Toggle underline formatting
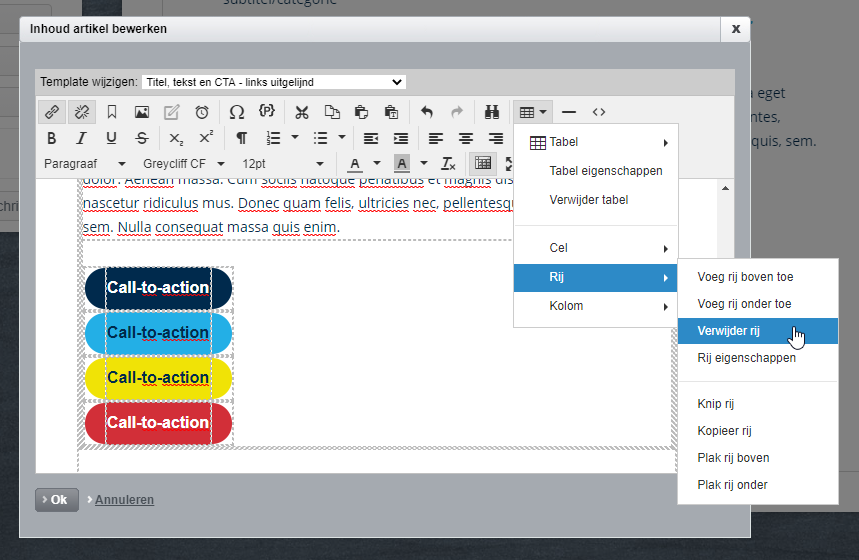 [x=111, y=138]
